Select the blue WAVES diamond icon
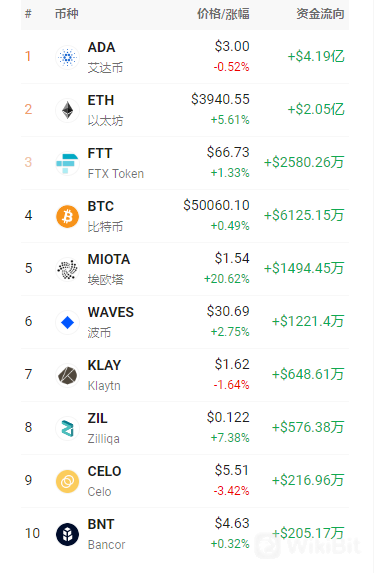The image size is (374, 573). tap(67, 322)
